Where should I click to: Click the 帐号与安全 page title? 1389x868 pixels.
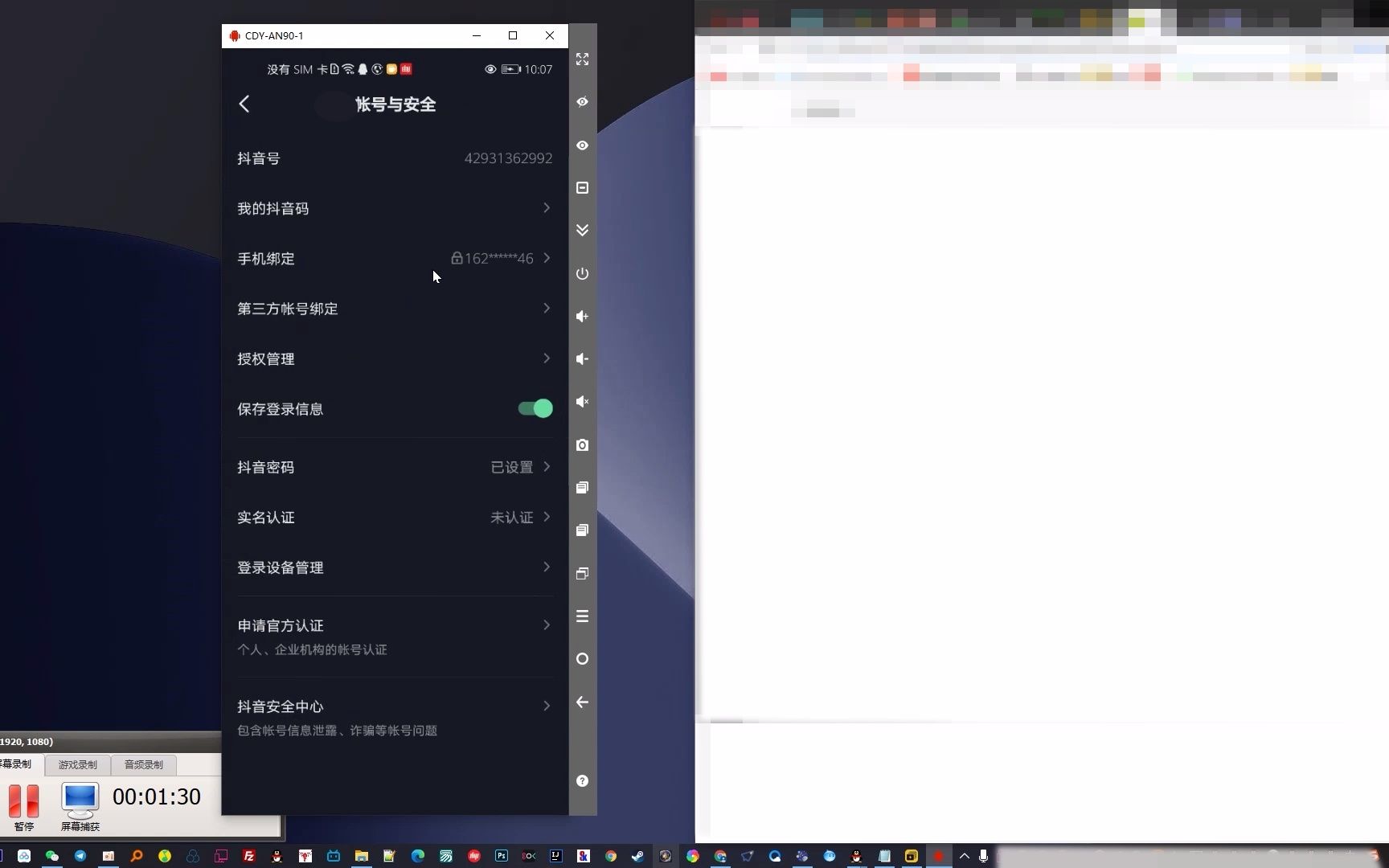(x=395, y=104)
